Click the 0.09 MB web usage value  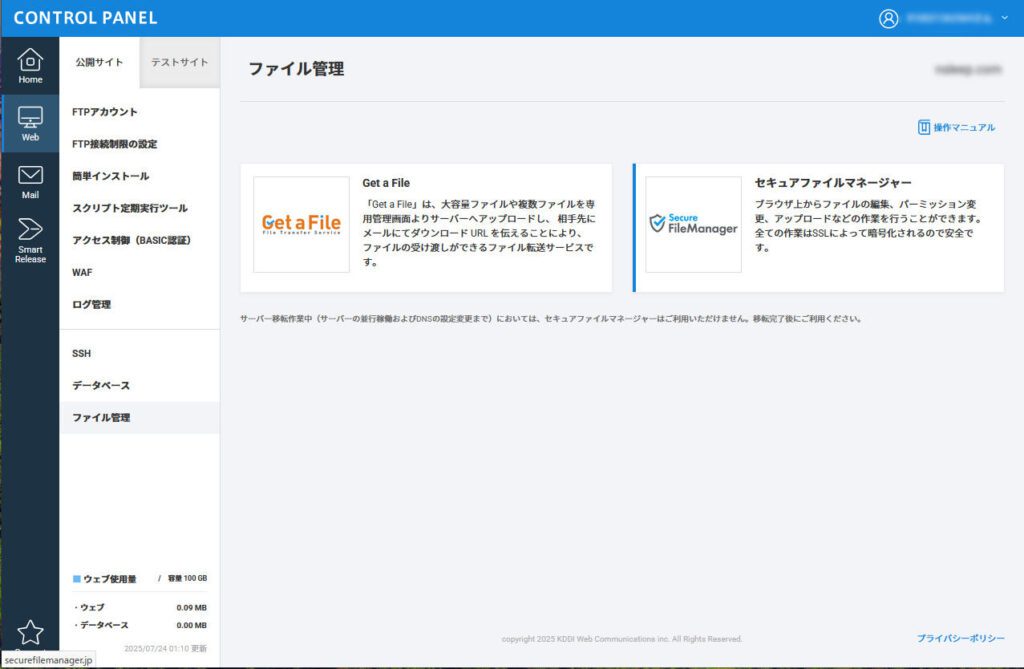pos(191,608)
